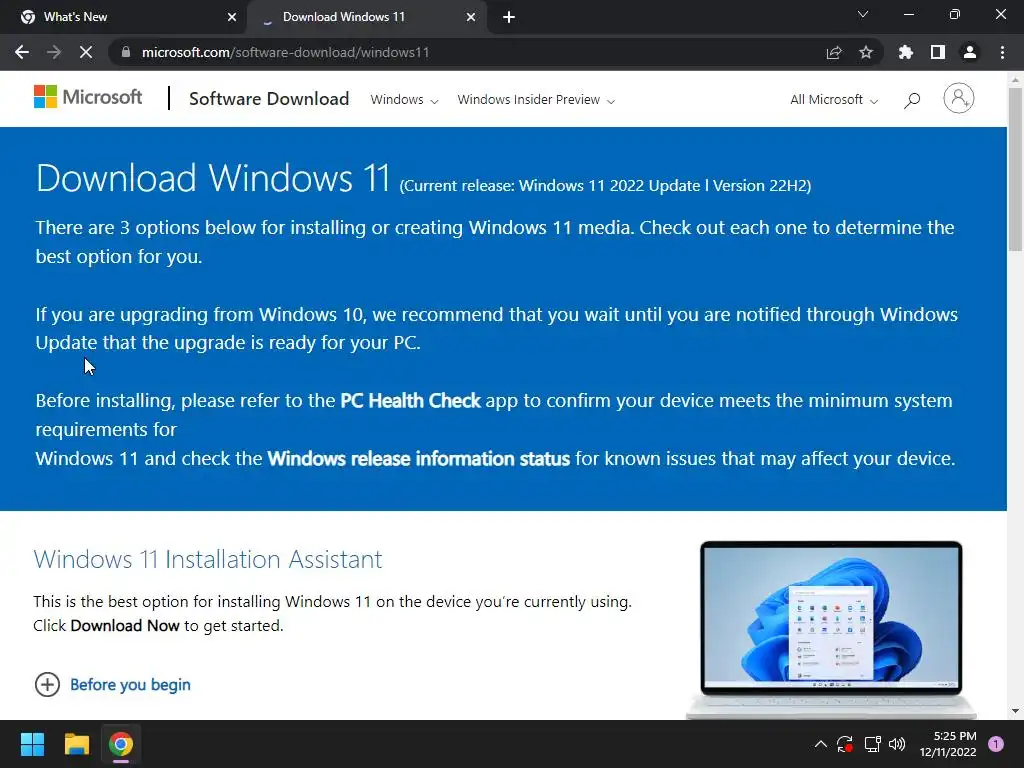Expand the Windows Insider Preview menu
Viewport: 1024px width, 768px height.
[x=536, y=99]
